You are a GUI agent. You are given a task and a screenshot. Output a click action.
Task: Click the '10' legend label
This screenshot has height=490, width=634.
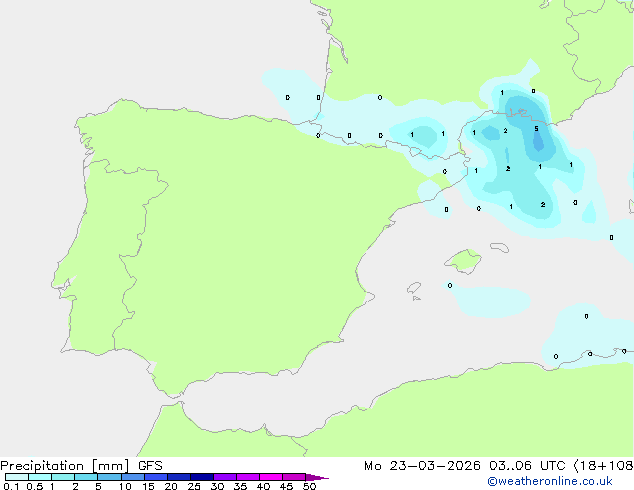point(125,486)
